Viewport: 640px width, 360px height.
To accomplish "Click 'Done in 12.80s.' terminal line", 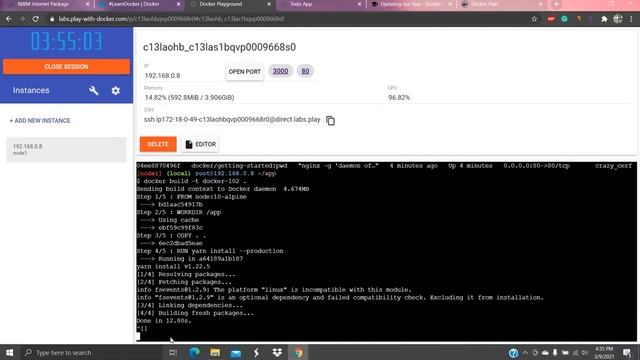I will click(x=164, y=321).
